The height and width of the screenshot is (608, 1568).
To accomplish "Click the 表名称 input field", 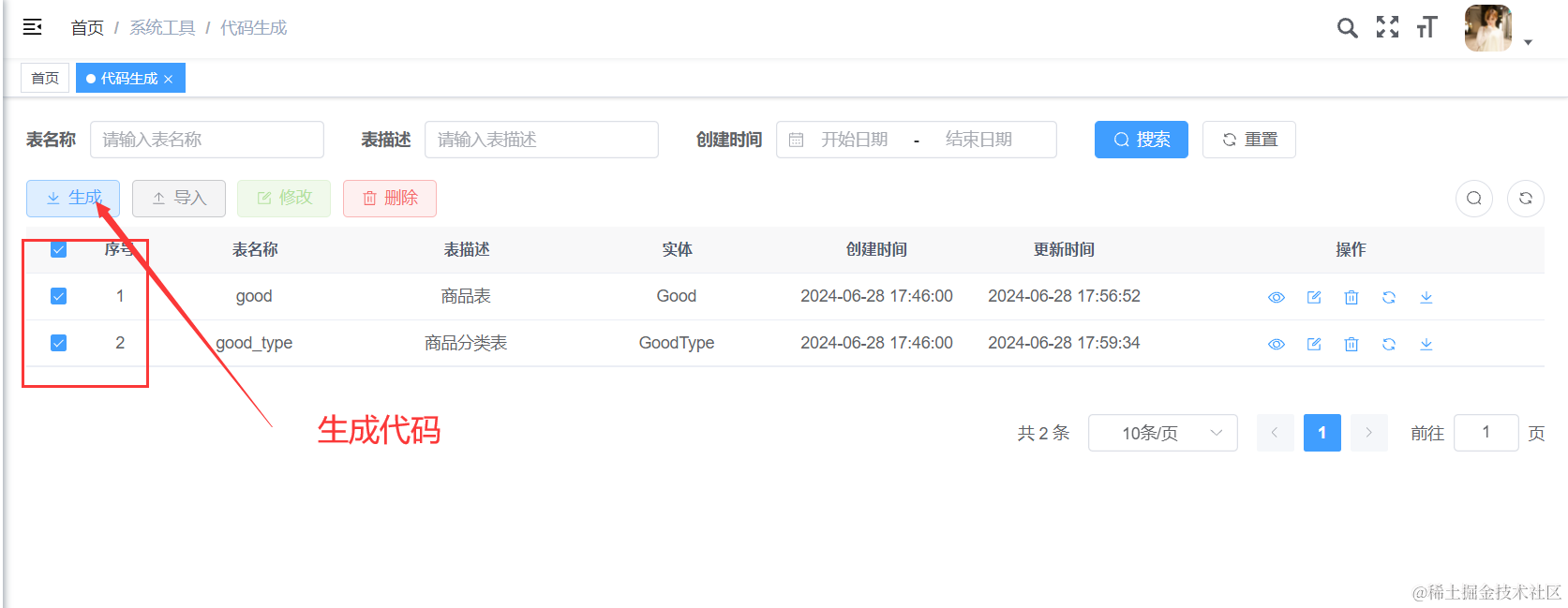I will click(x=206, y=140).
